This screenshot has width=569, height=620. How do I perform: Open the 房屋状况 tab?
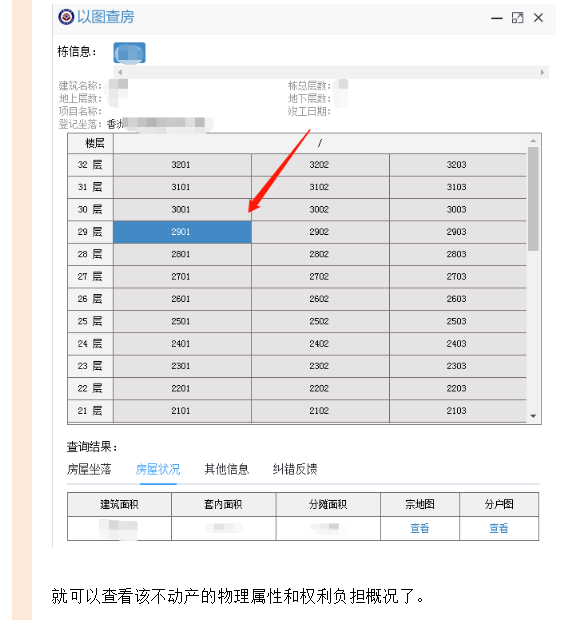coord(158,469)
